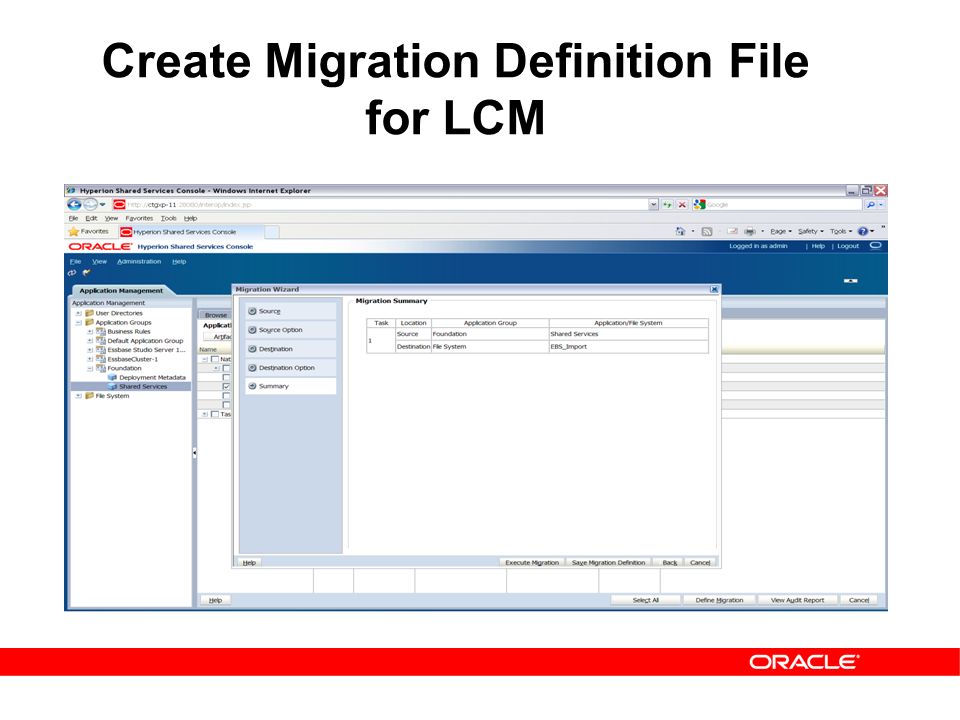Click the Help link in Oracle header
Viewport: 960px width, 720px height.
pyautogui.click(x=818, y=246)
